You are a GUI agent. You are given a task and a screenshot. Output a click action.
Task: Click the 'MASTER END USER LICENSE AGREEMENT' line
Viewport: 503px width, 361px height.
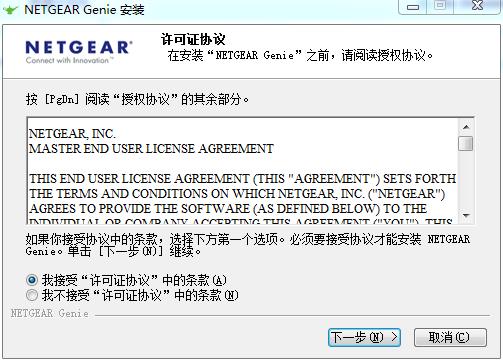click(x=151, y=149)
